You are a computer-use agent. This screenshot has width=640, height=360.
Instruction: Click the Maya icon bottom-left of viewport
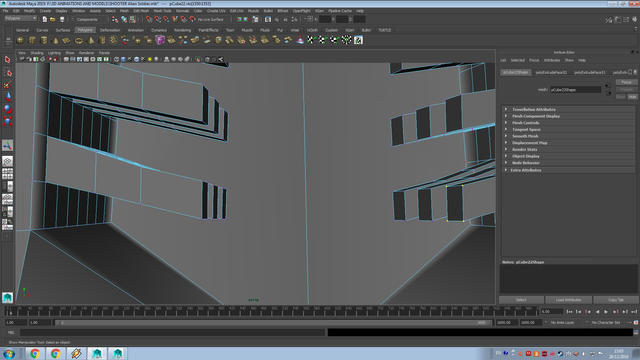7,298
